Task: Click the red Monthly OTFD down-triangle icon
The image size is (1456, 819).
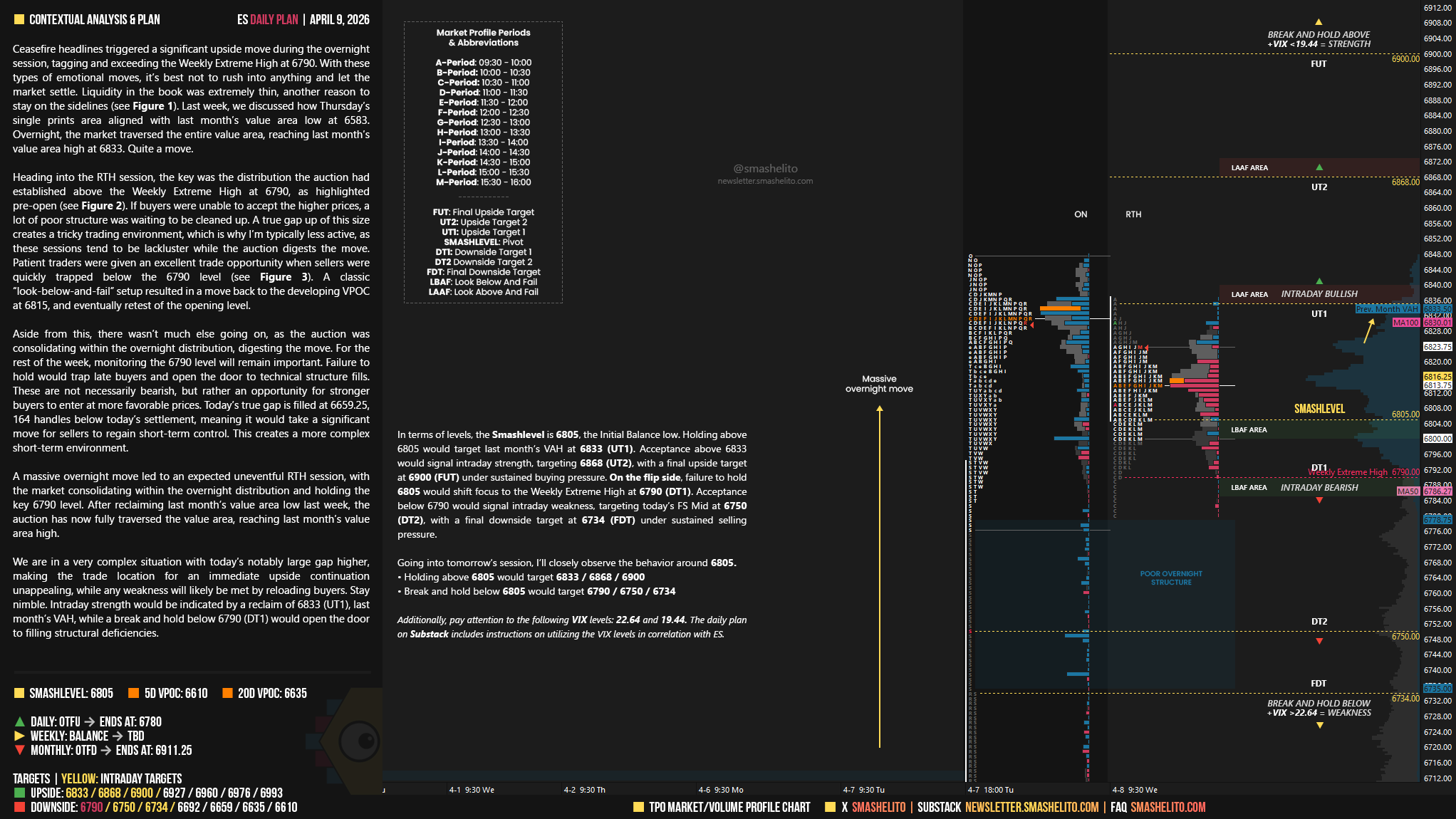Action: (x=20, y=750)
